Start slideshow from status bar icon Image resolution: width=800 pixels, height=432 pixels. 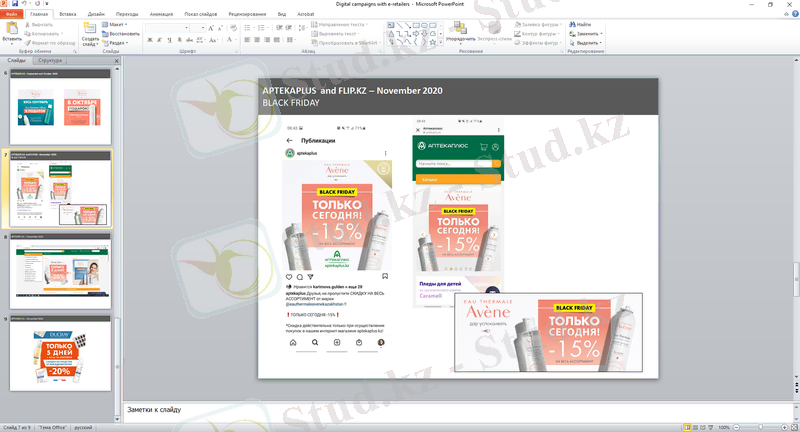click(711, 427)
